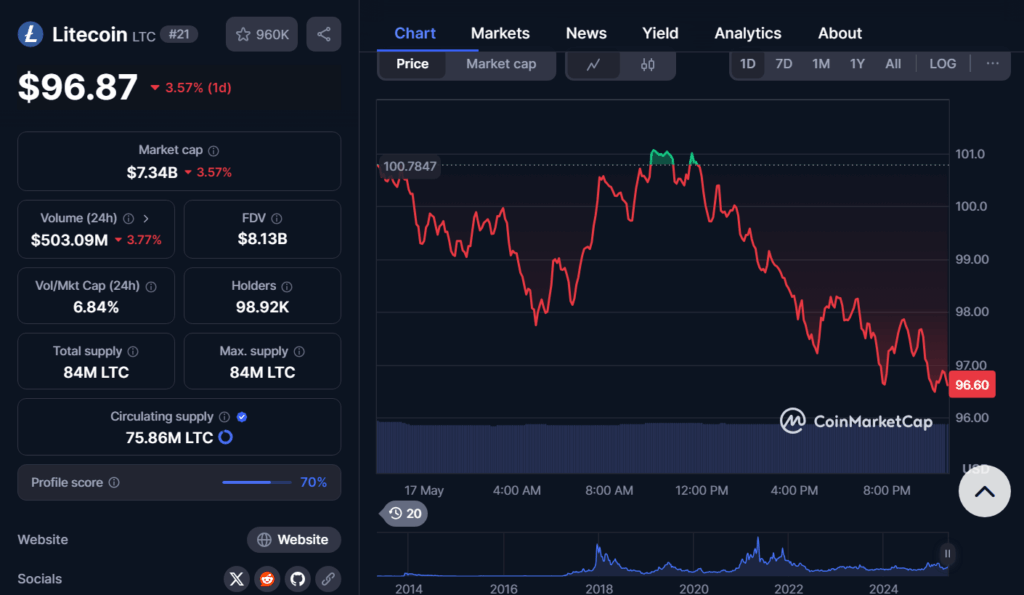Click the $503.09M volume value
Image resolution: width=1024 pixels, height=595 pixels.
(x=69, y=240)
